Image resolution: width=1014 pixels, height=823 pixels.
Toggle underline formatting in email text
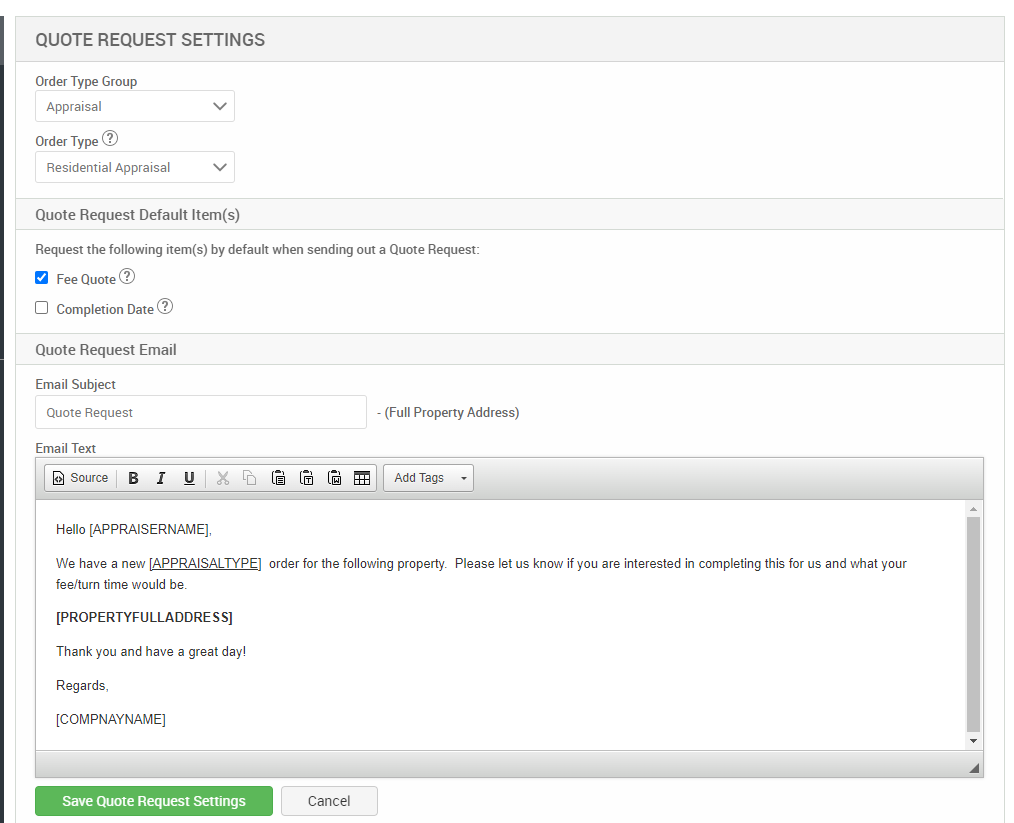coord(189,478)
